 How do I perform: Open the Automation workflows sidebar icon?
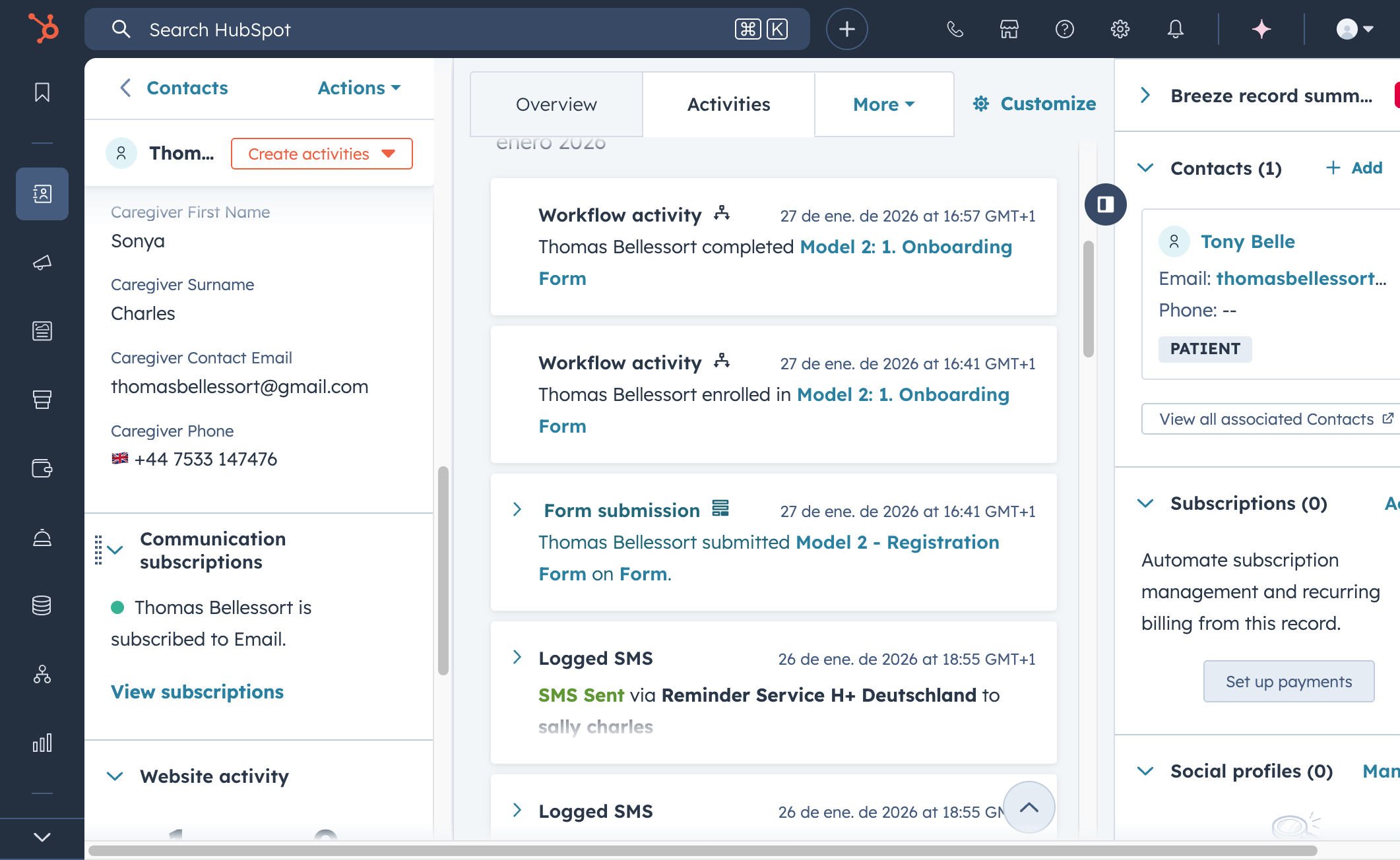tap(42, 674)
